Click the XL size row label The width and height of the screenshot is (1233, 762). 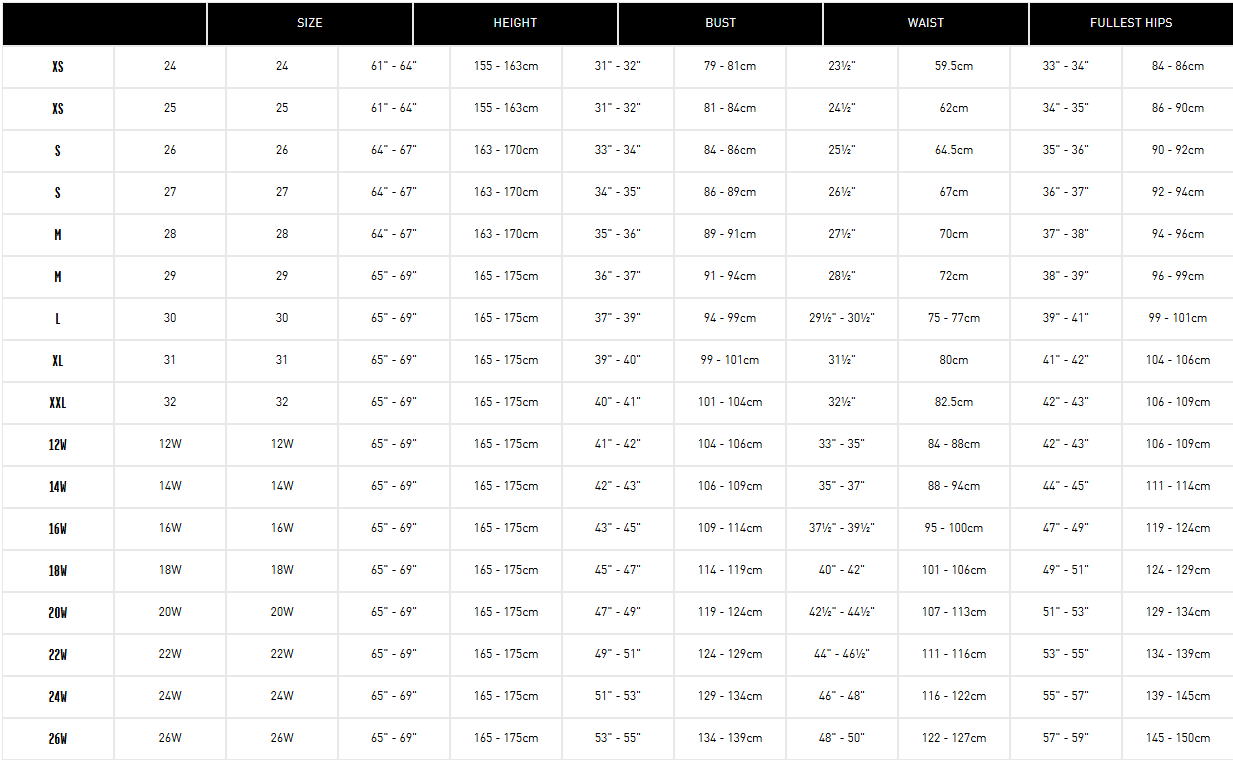58,361
